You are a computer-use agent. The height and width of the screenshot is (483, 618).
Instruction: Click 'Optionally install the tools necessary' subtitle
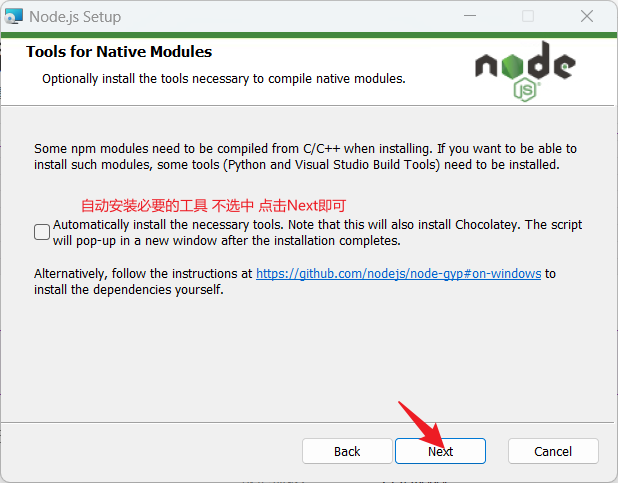224,78
